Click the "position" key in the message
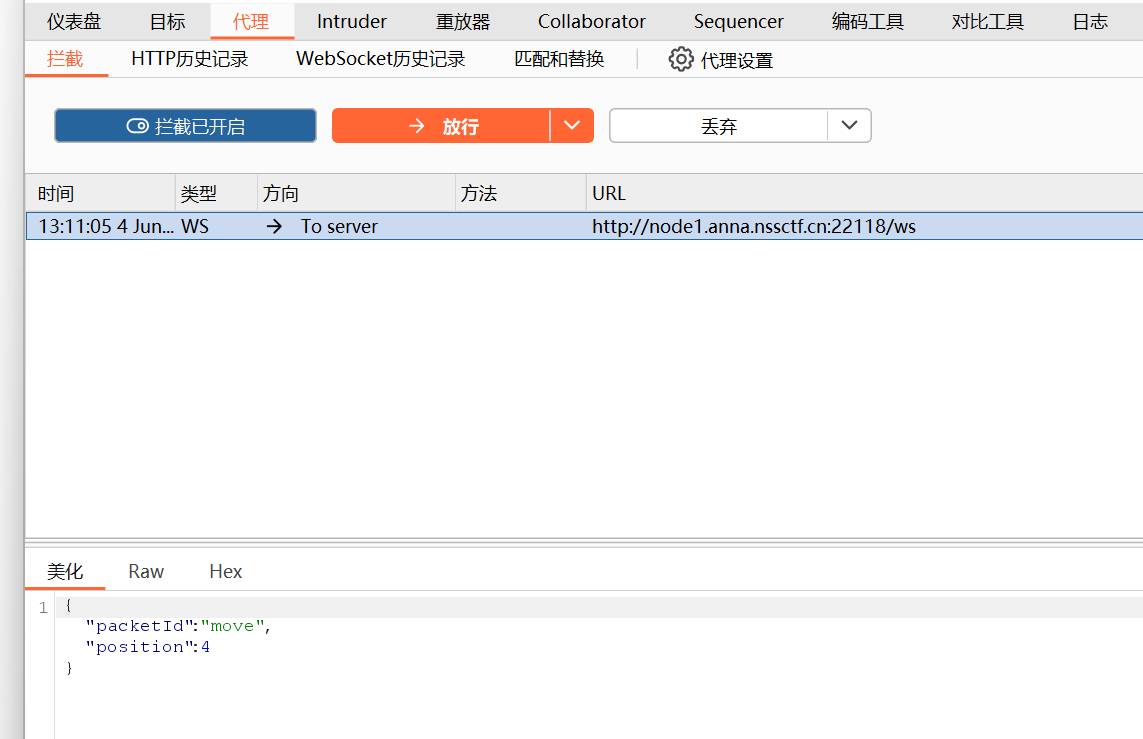Image resolution: width=1143 pixels, height=739 pixels. pos(139,646)
